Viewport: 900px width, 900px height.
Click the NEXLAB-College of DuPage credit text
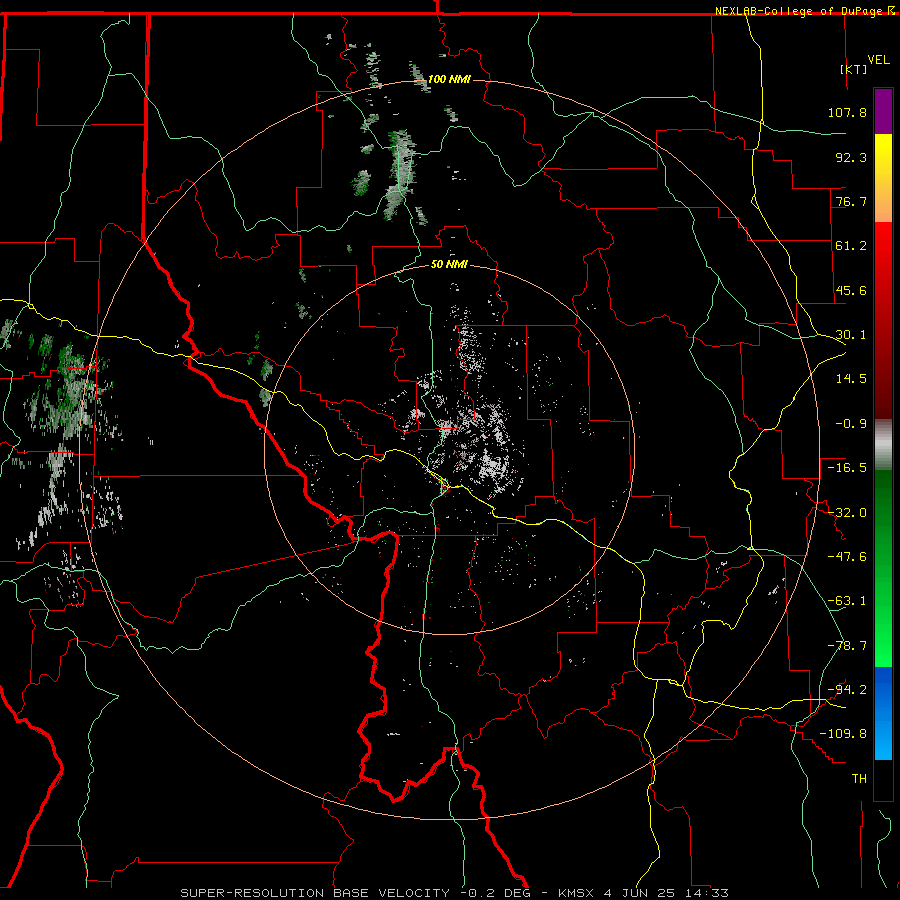pos(799,11)
